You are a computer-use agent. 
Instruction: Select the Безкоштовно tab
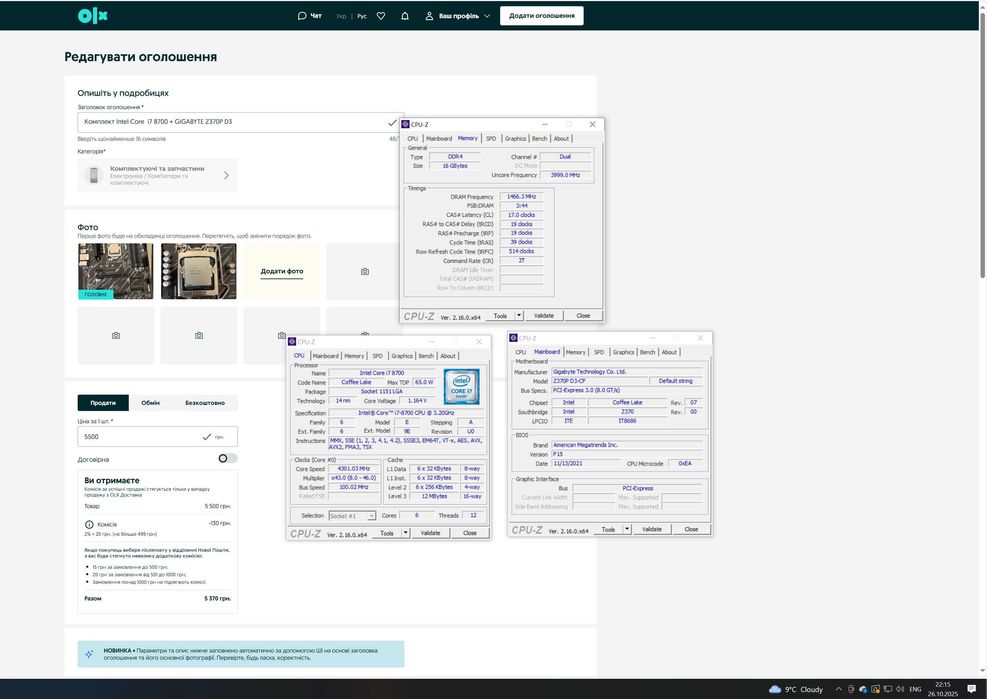pos(205,403)
